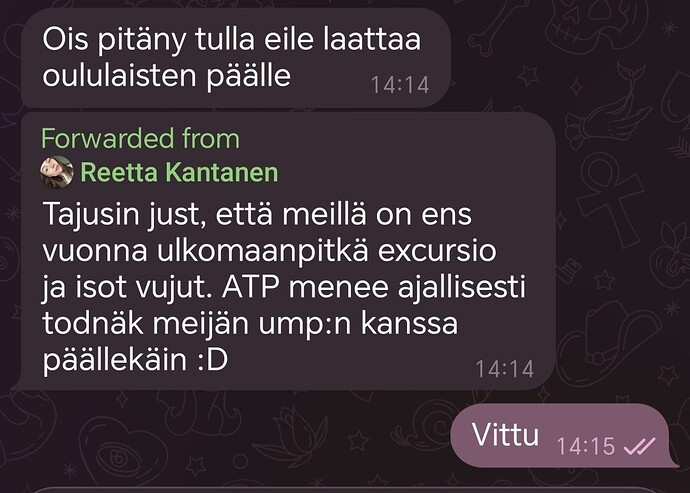Click the hand holding plant doodle
Screen dimensions: 690x493
tap(609, 108)
